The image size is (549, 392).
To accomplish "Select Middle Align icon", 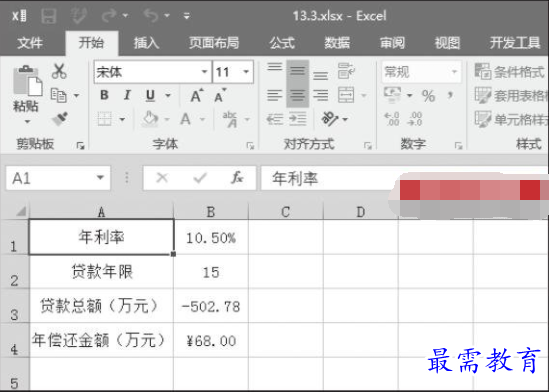I will [x=298, y=71].
